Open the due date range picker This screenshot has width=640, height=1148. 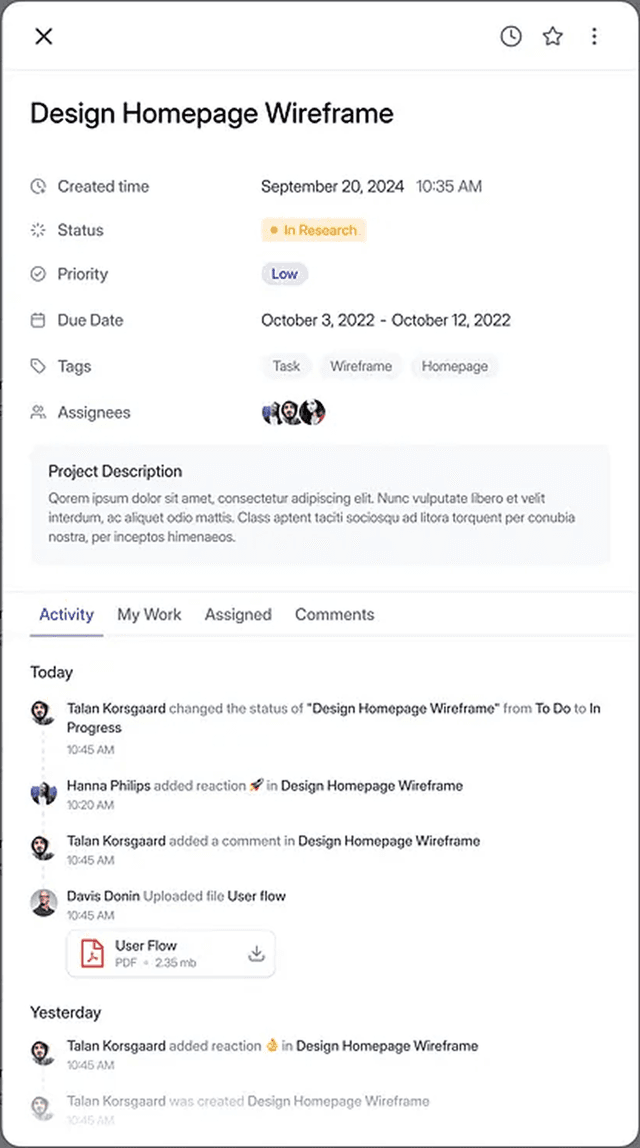[385, 321]
